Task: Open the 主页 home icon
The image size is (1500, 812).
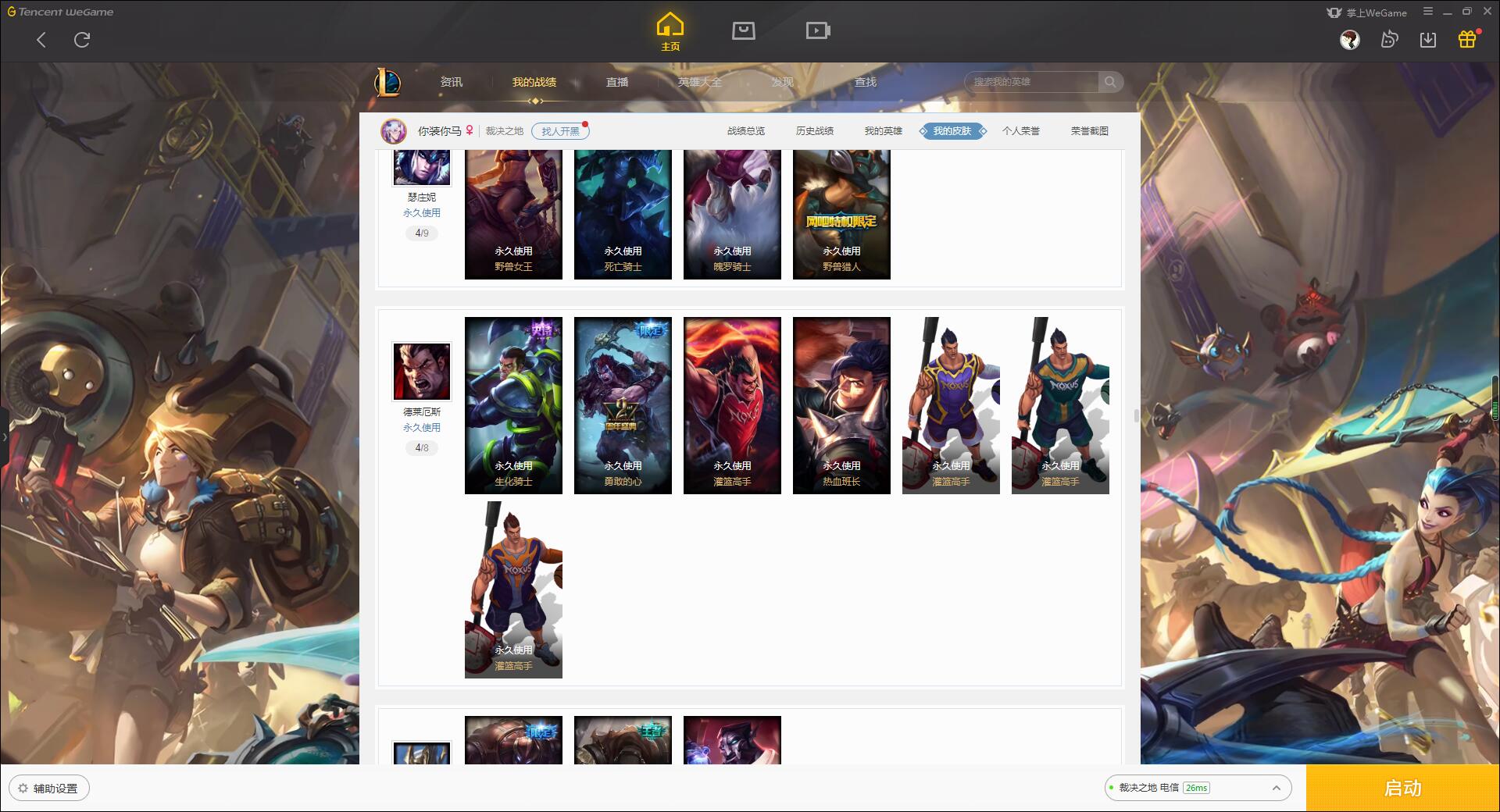Action: click(x=670, y=32)
